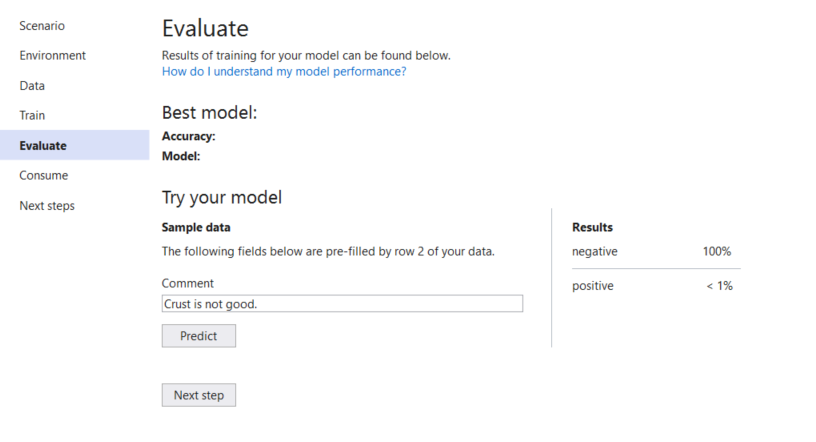Click the Accuracy label
Screen dimensions: 816x442
tap(188, 136)
